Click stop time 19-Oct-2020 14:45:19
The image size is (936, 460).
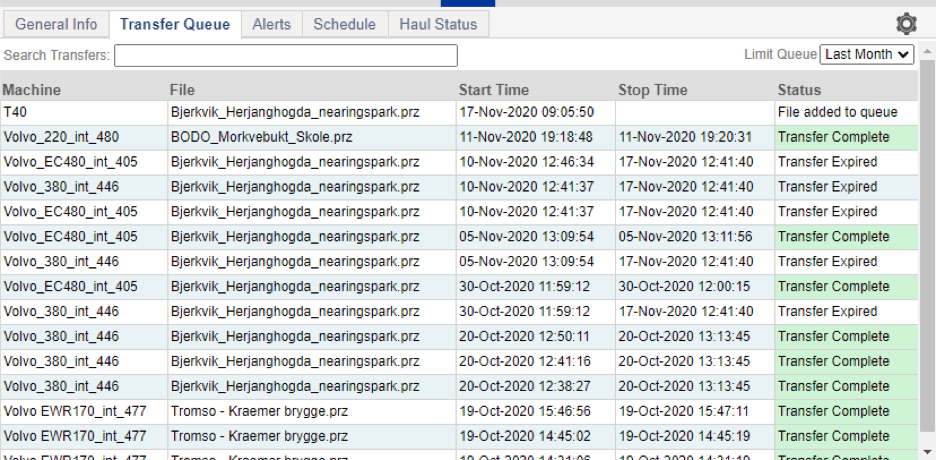pyautogui.click(x=683, y=437)
